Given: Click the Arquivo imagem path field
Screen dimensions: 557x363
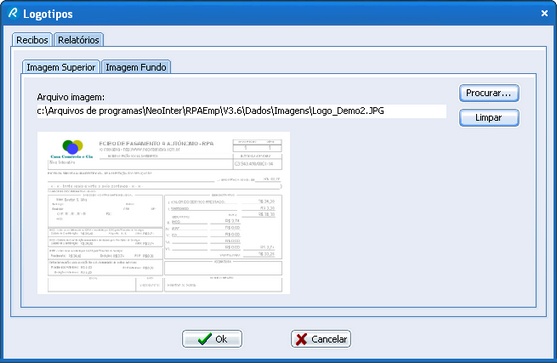Looking at the screenshot, I should 242,111.
